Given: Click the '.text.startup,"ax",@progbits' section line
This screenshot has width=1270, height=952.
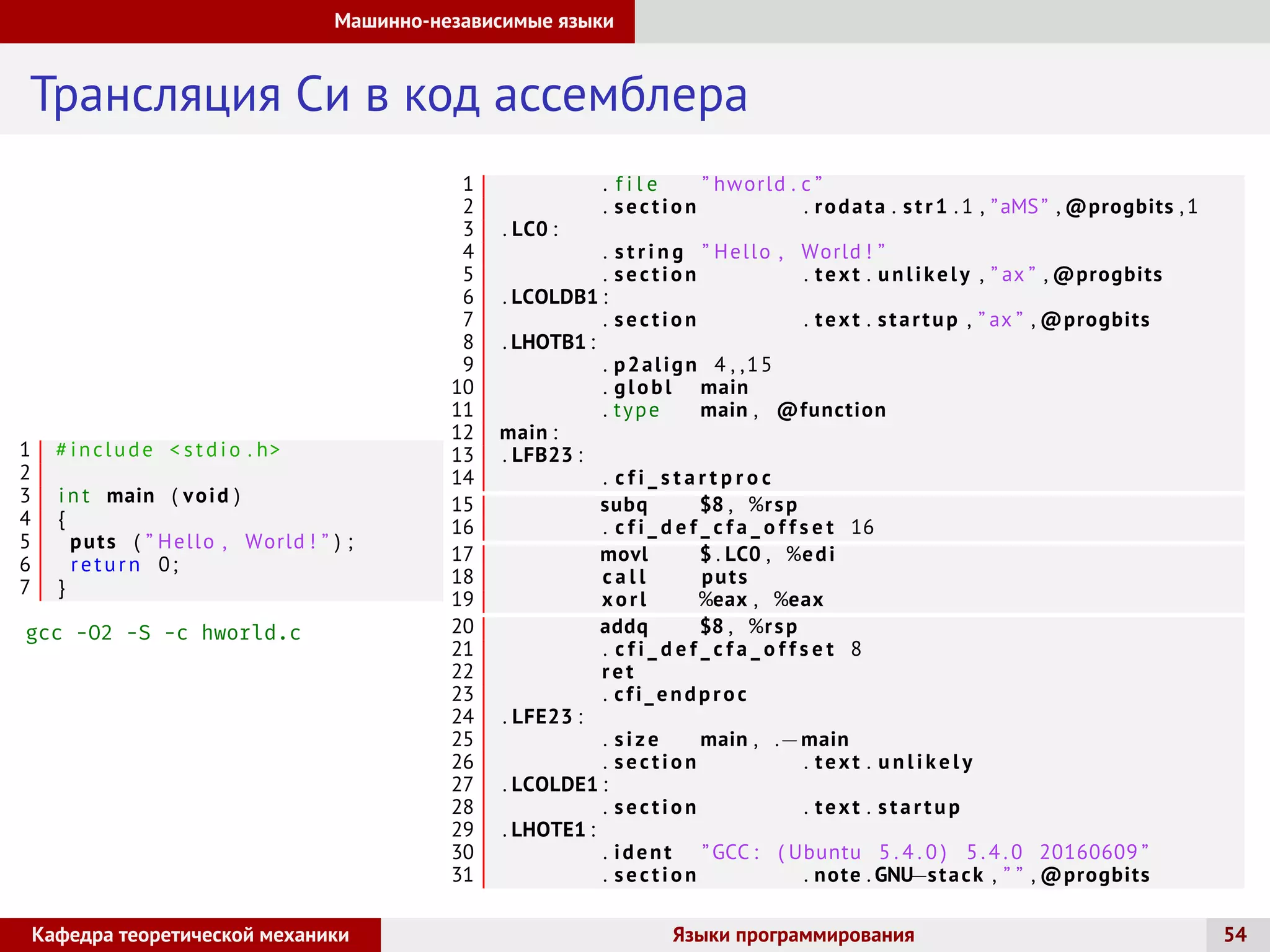Looking at the screenshot, I should (876, 320).
